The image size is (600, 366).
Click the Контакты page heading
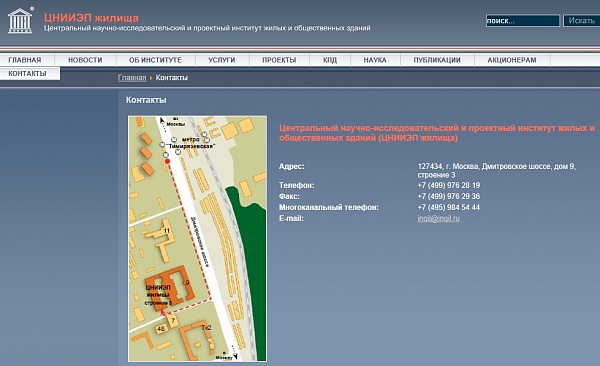coord(146,100)
